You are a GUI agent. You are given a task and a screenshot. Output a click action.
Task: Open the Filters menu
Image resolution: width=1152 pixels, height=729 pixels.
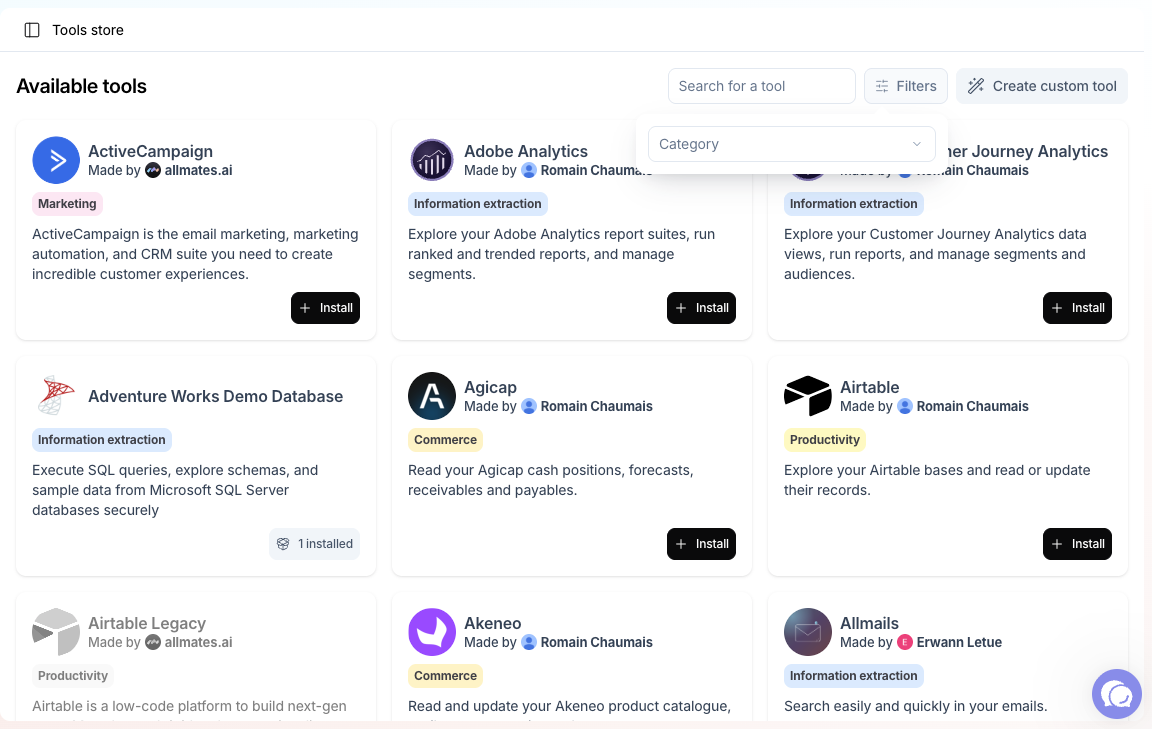906,86
